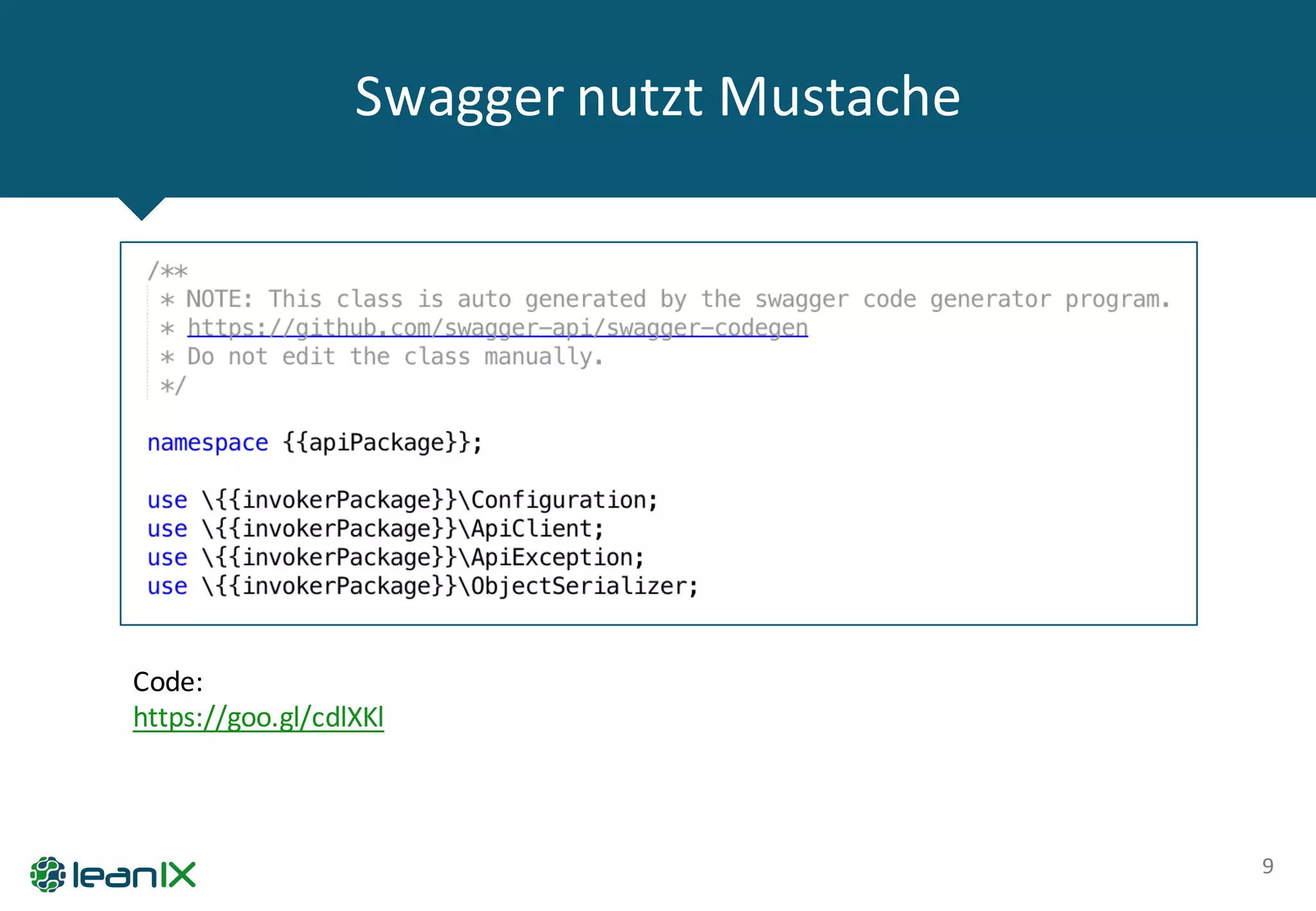Select the line ending with '\Configuration;'
Screen dimensions: 1316x911
pos(403,500)
